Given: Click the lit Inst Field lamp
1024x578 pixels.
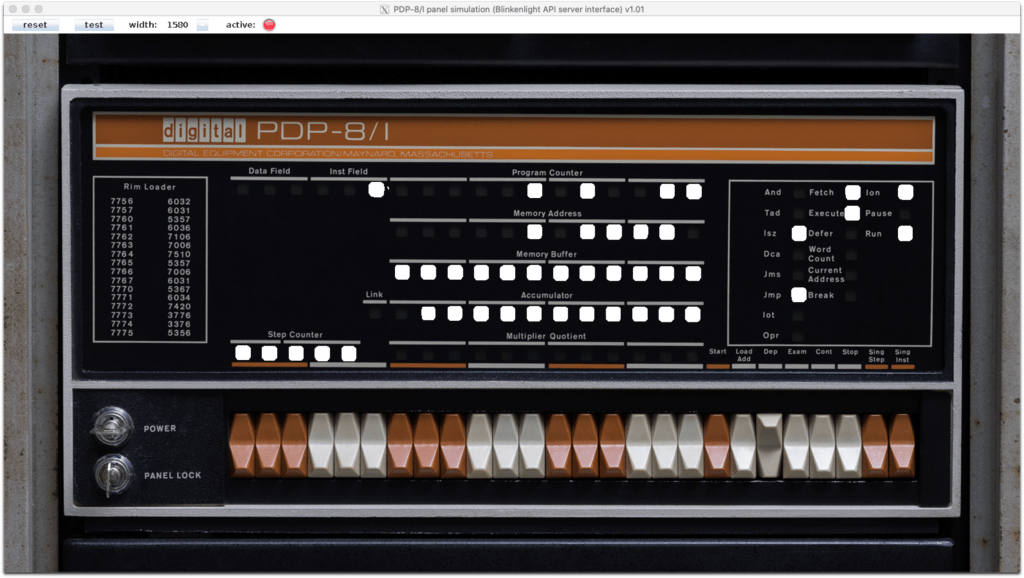Looking at the screenshot, I should 376,190.
